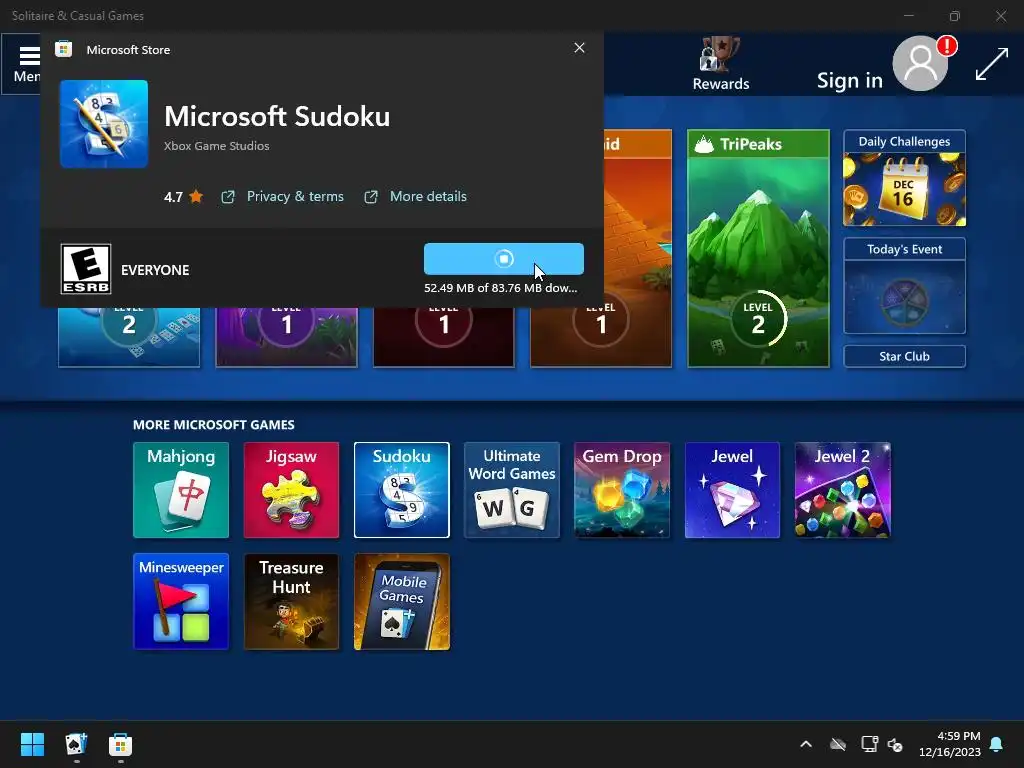Open the FreeCell level 1 dark red card
Image resolution: width=1024 pixels, height=768 pixels.
[x=444, y=337]
